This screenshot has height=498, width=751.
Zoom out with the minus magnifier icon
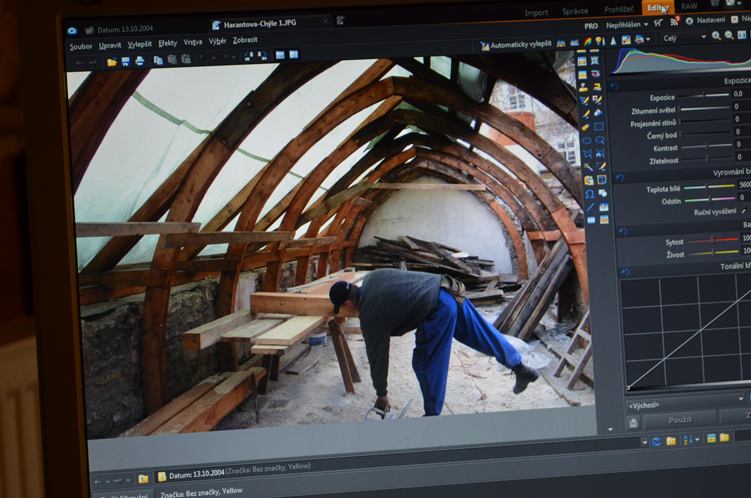click(728, 35)
